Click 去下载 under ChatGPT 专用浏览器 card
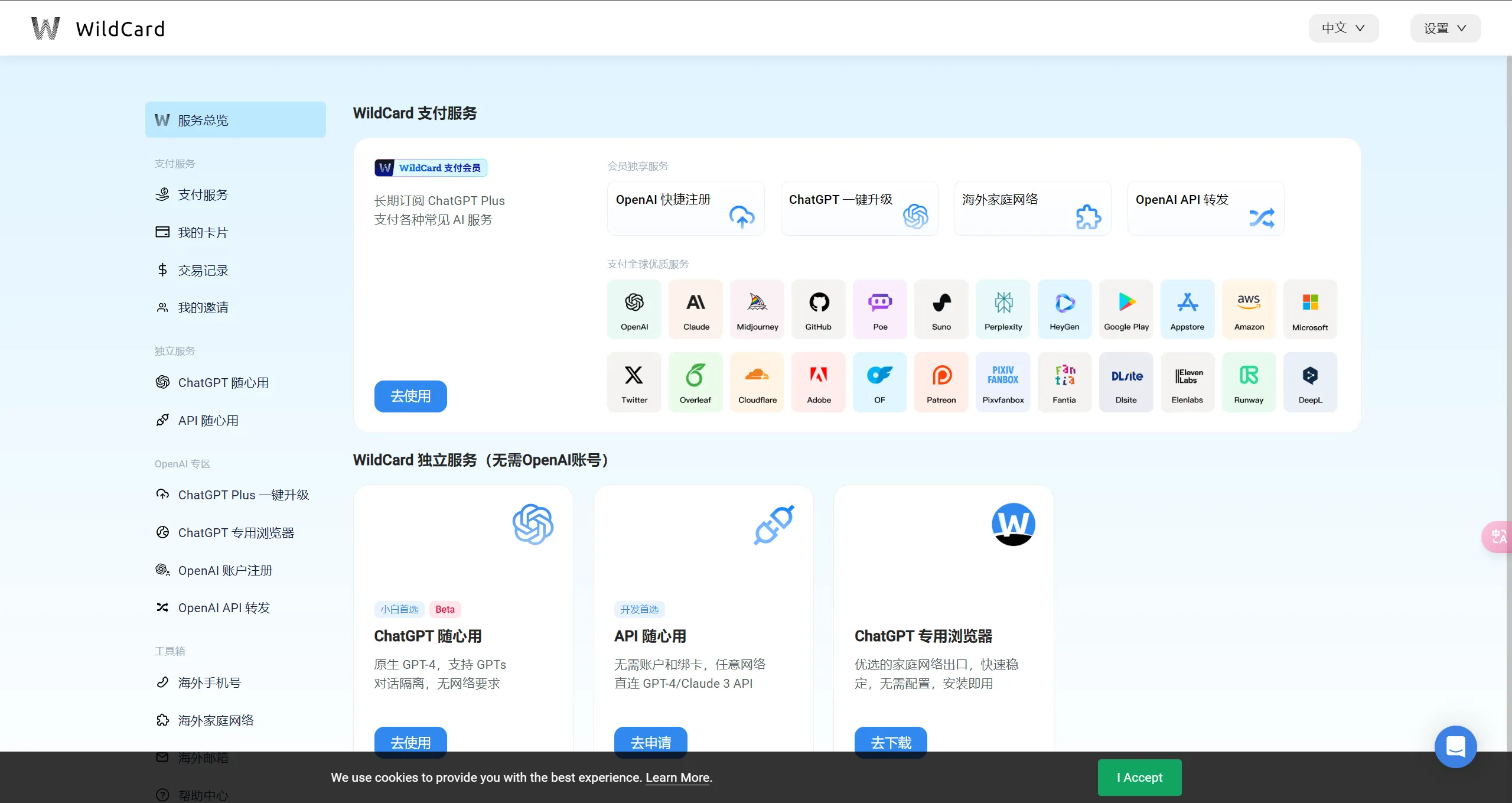 pyautogui.click(x=891, y=742)
